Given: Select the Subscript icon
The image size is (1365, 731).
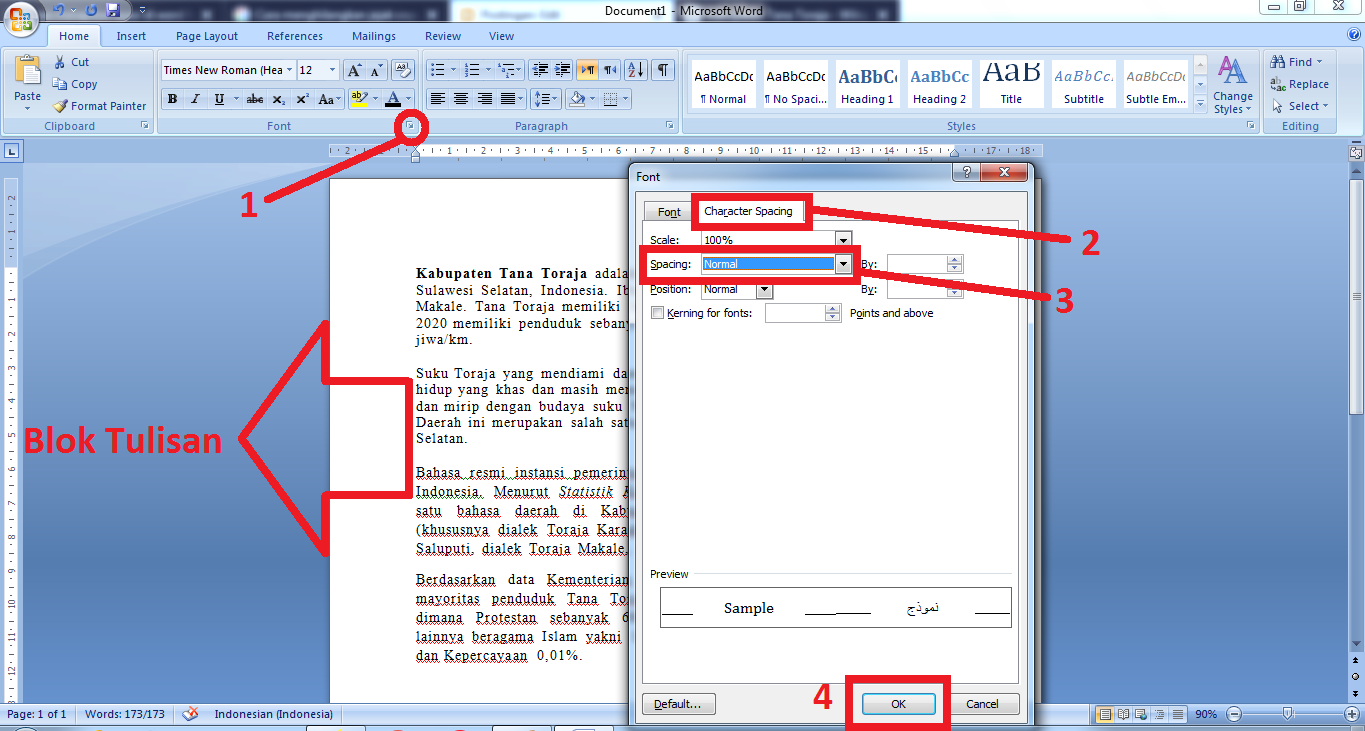Looking at the screenshot, I should [278, 98].
